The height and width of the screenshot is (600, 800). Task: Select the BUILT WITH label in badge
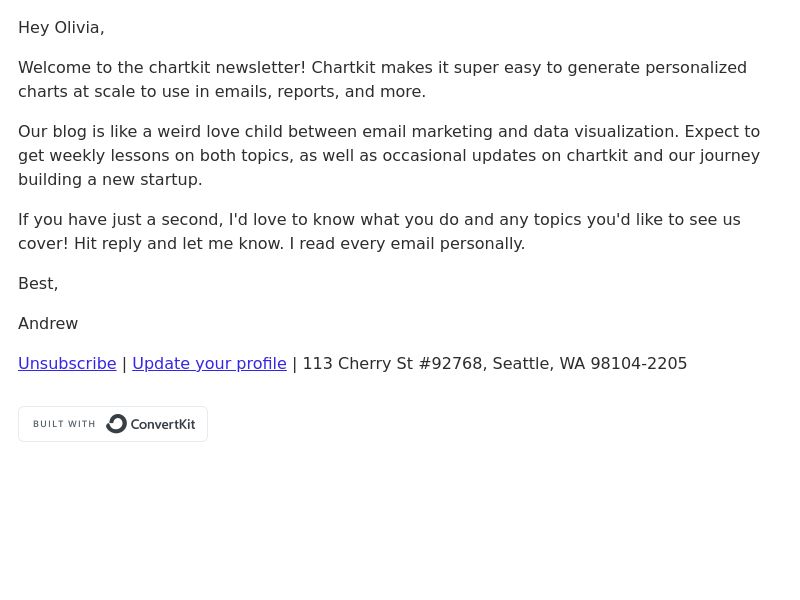click(64, 424)
